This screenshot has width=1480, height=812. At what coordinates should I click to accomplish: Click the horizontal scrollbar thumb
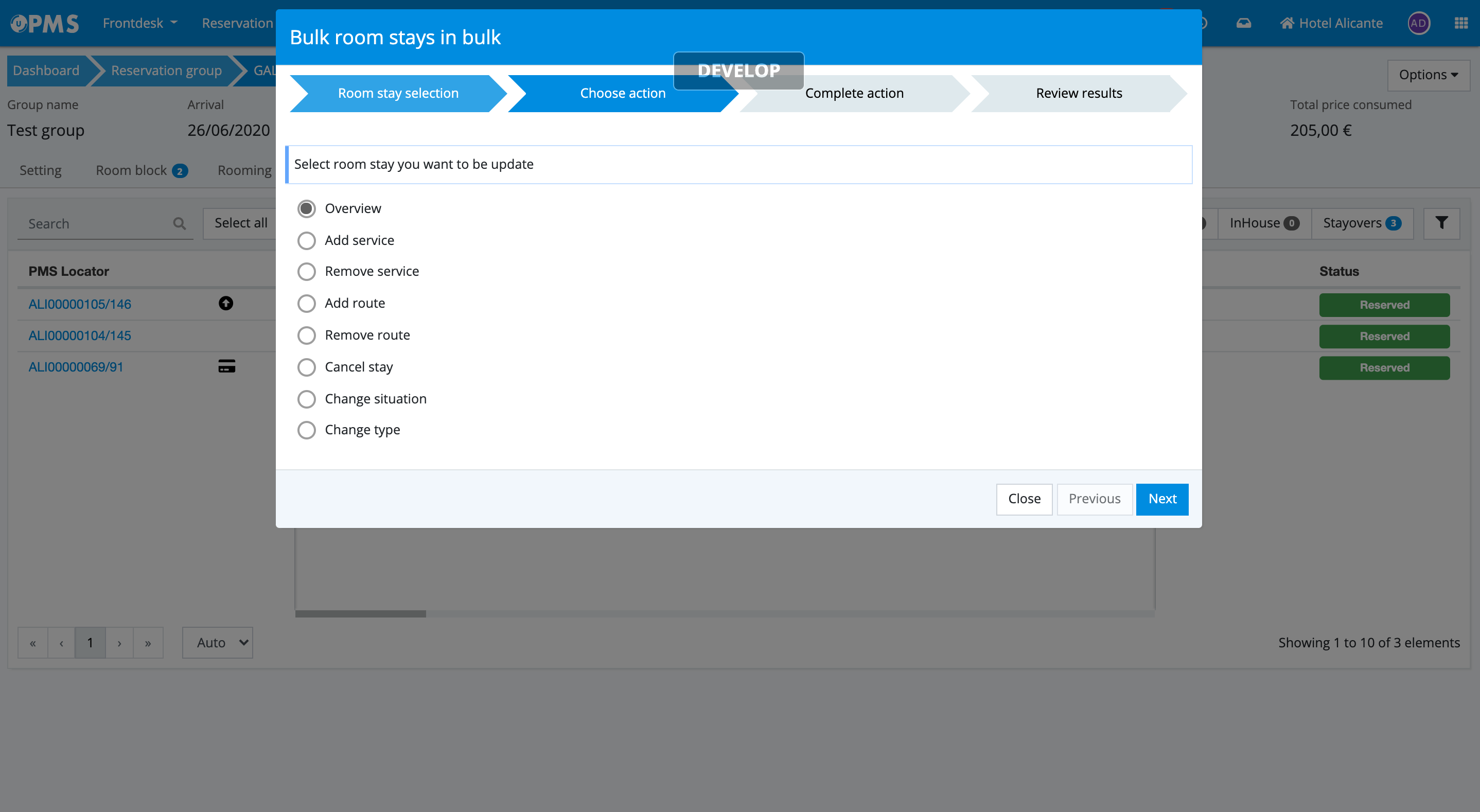point(360,614)
